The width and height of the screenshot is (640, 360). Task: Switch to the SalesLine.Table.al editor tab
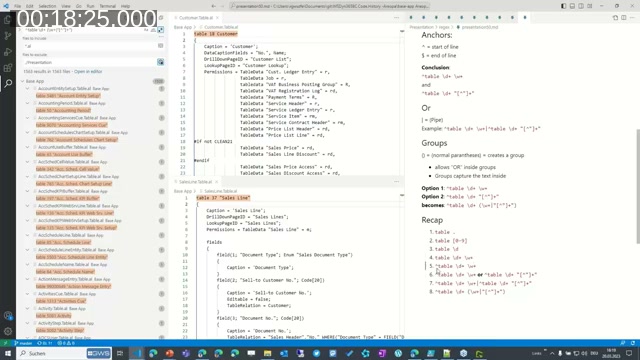point(196,182)
